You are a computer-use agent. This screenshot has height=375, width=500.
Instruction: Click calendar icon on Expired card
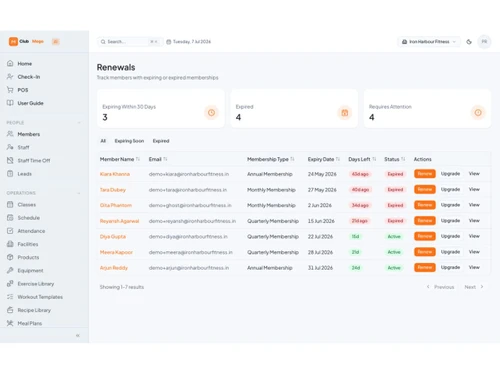tap(345, 113)
